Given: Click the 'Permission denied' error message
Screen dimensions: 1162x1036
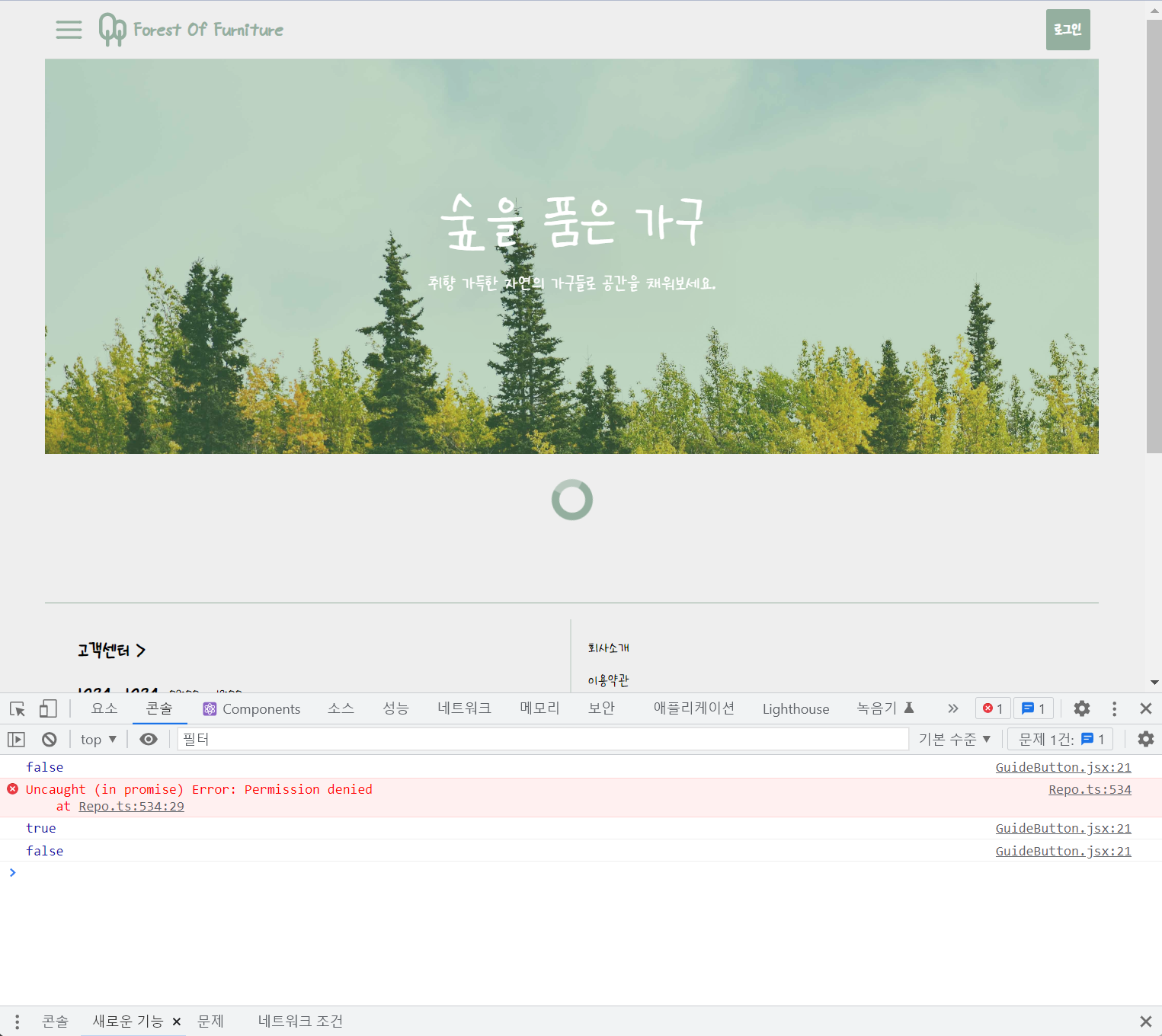Looking at the screenshot, I should point(199,789).
